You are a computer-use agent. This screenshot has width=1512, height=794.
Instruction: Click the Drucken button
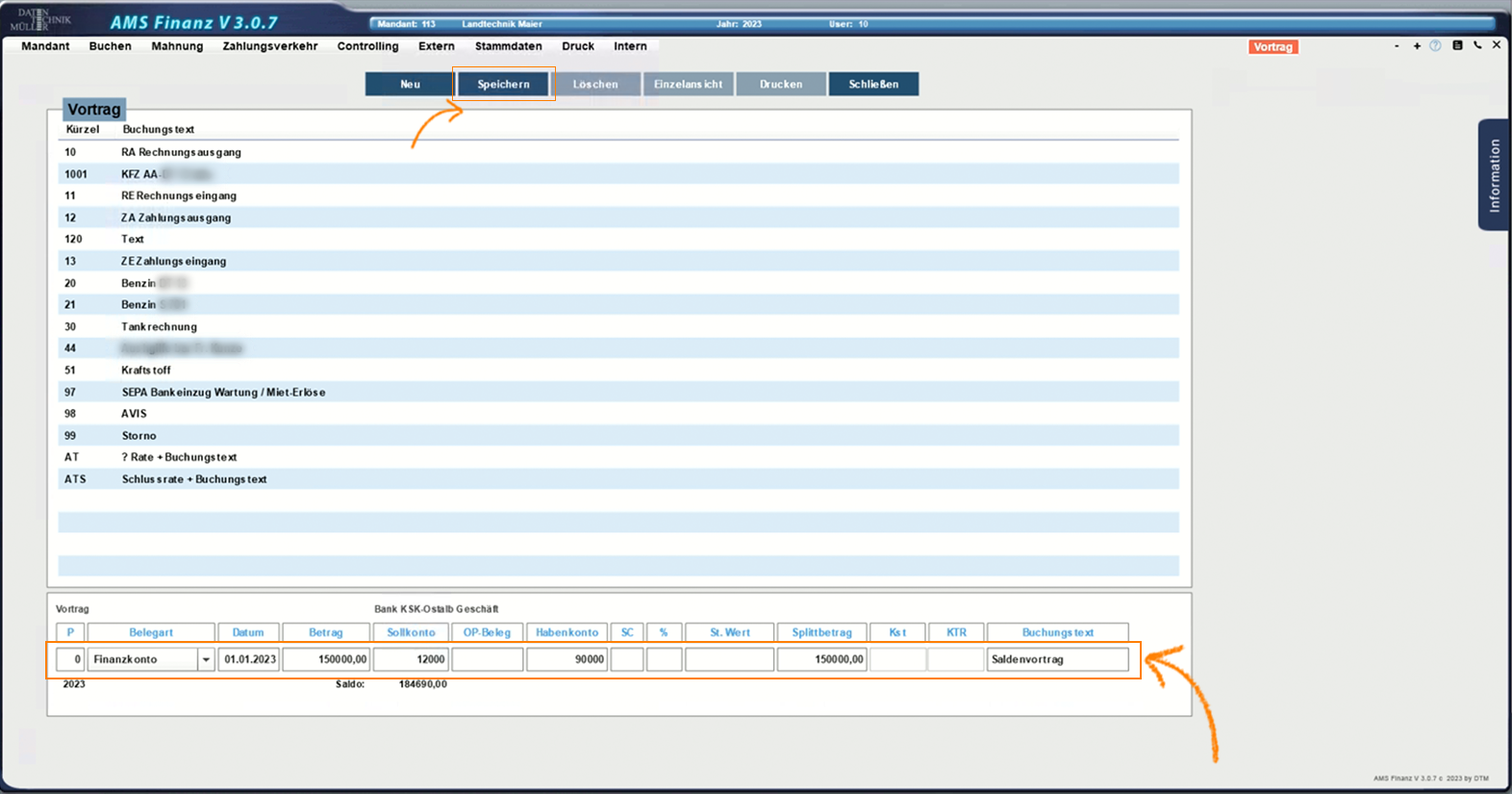tap(780, 85)
